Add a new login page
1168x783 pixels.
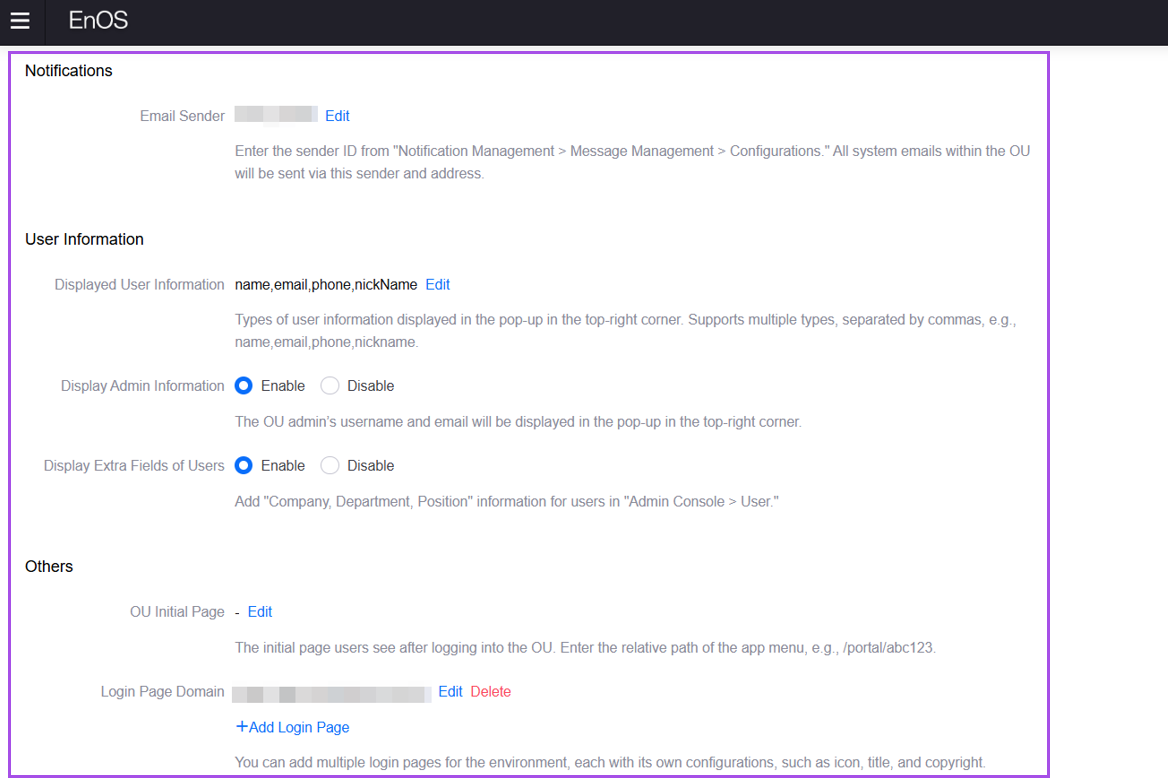(292, 728)
